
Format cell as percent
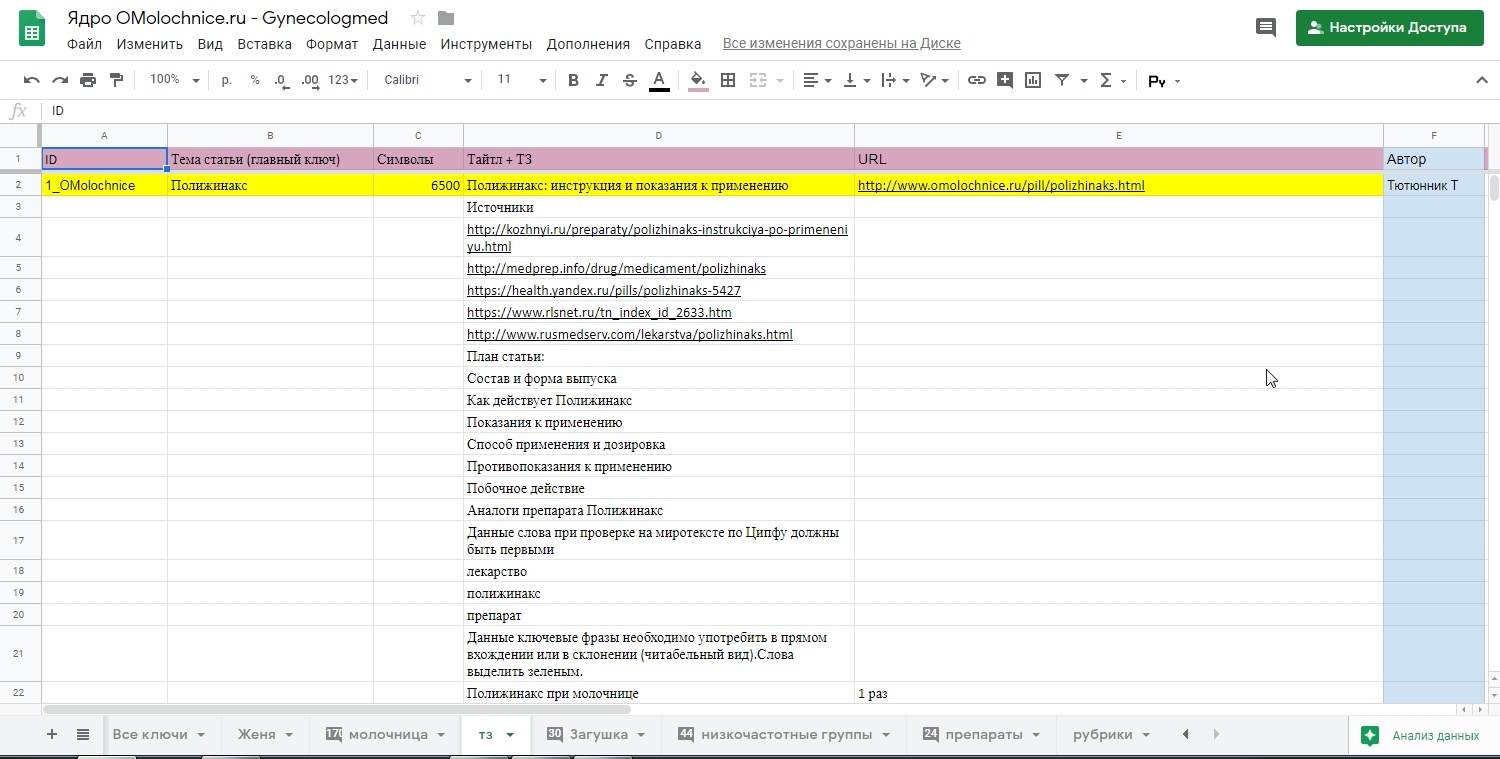click(255, 80)
